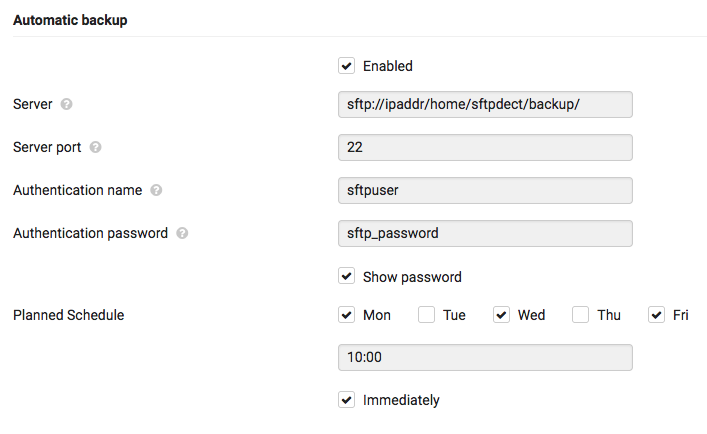This screenshot has width=707, height=434.
Task: Show help for Authentication name
Action: point(156,190)
